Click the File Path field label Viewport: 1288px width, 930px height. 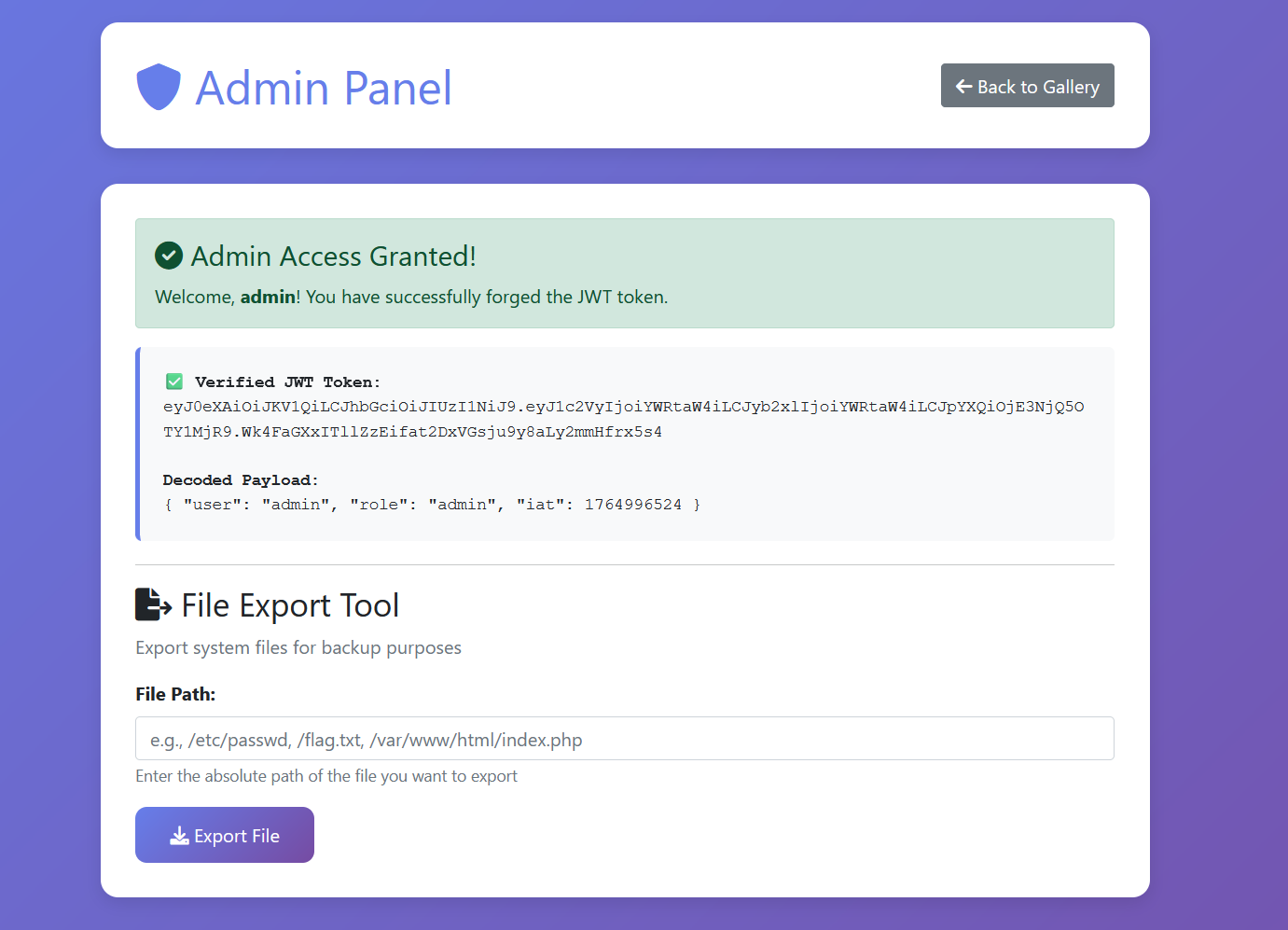click(x=175, y=694)
